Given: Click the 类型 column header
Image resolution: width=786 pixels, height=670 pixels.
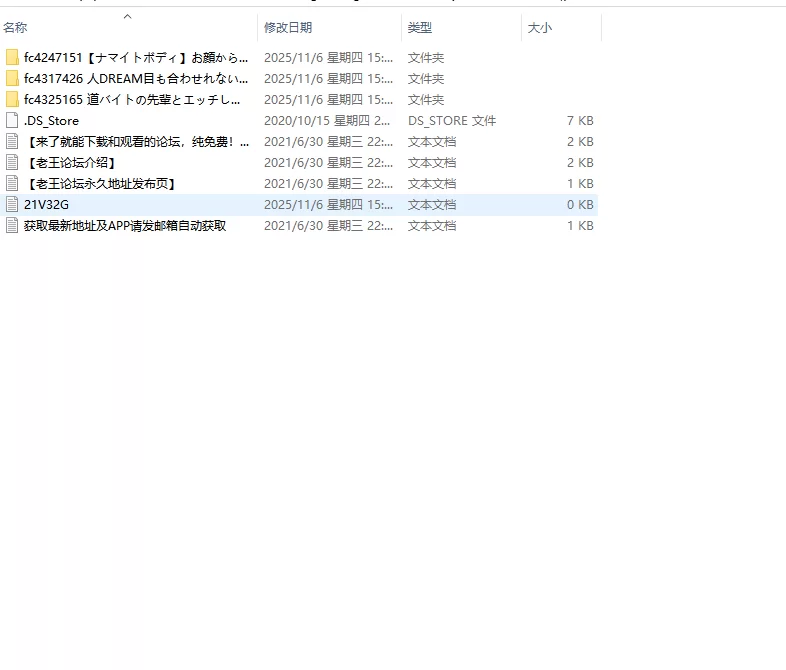Looking at the screenshot, I should (420, 28).
